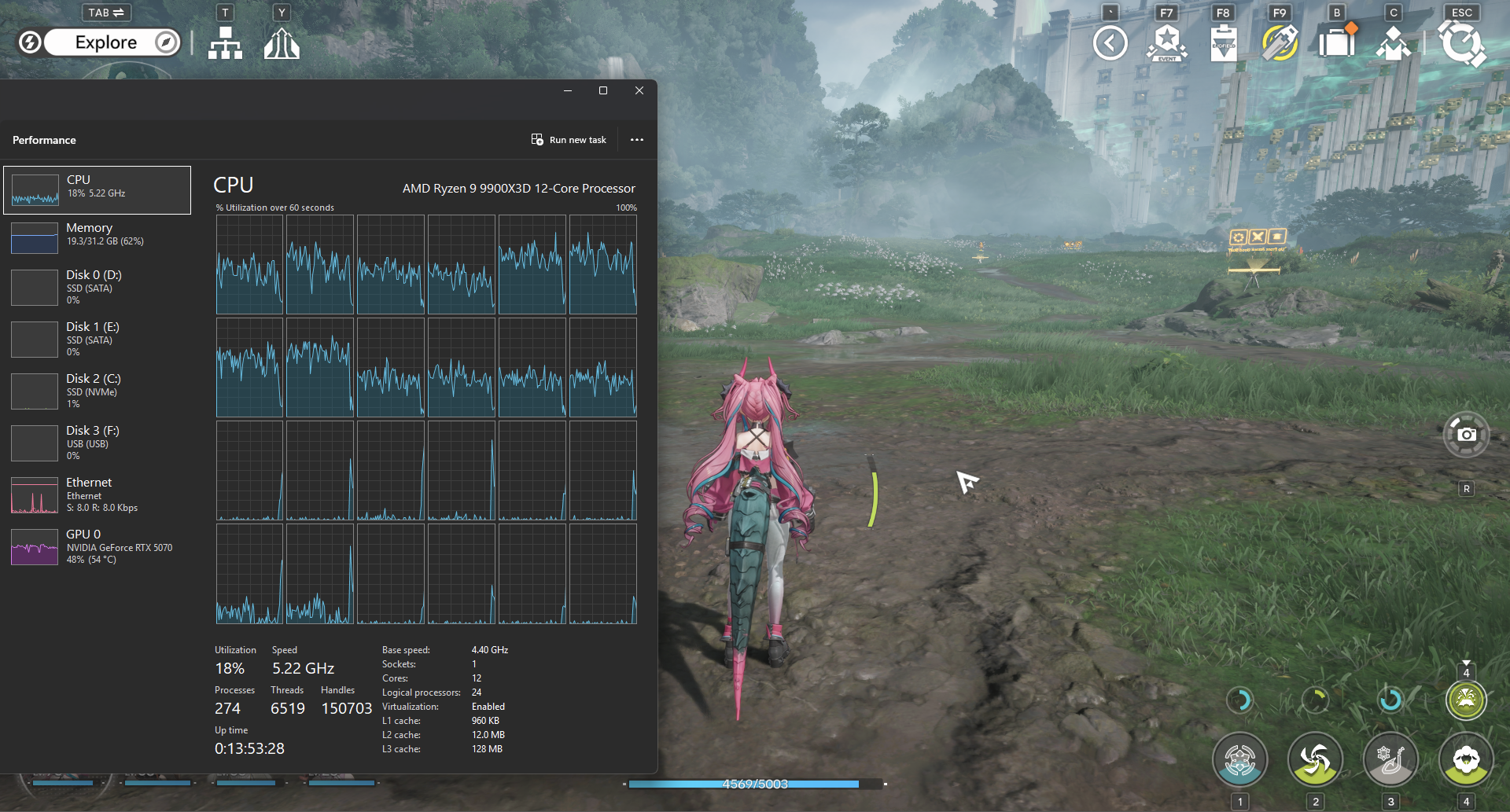1510x812 pixels.
Task: Activate the swirl skill in slot 2
Action: (1315, 760)
